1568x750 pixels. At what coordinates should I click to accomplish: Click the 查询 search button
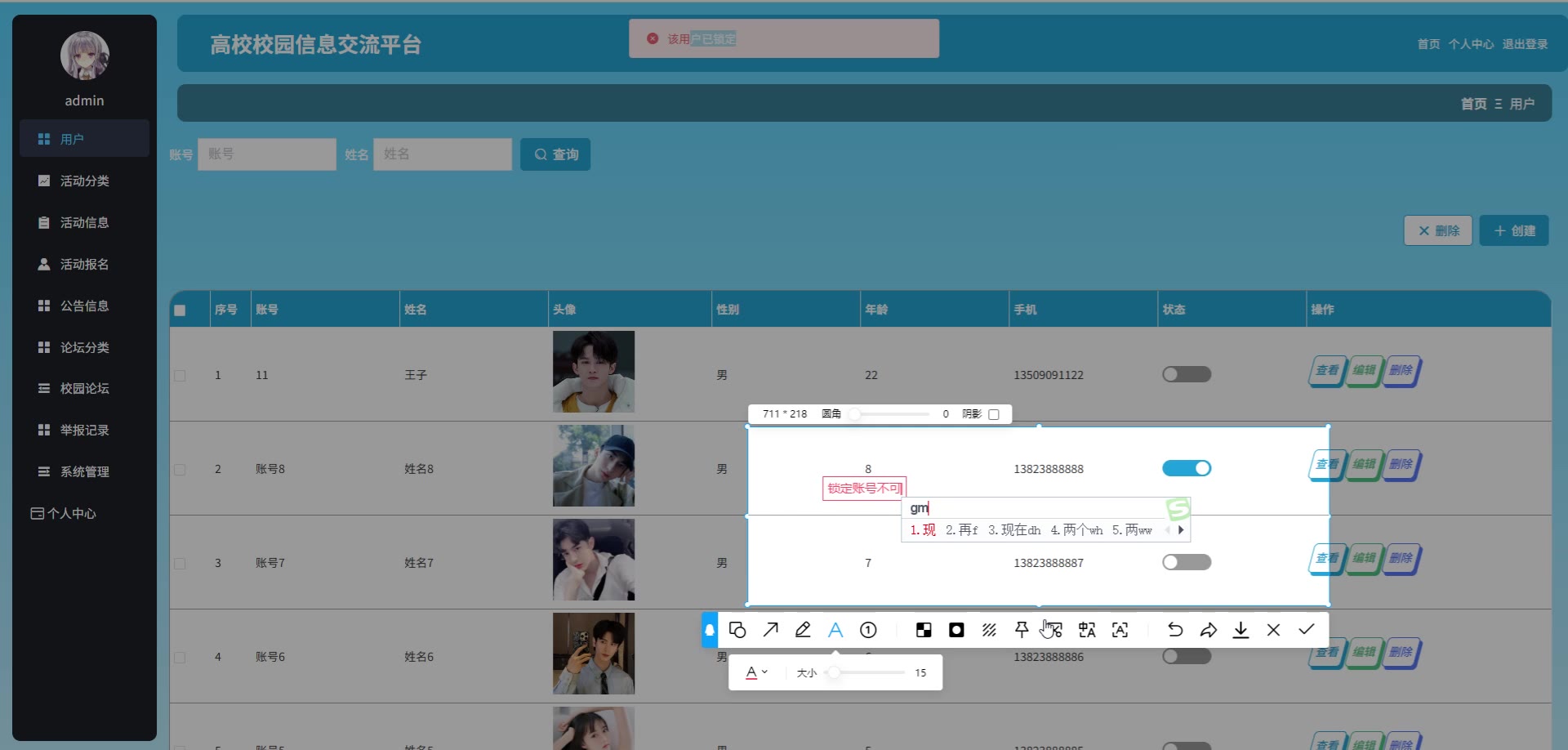(555, 154)
